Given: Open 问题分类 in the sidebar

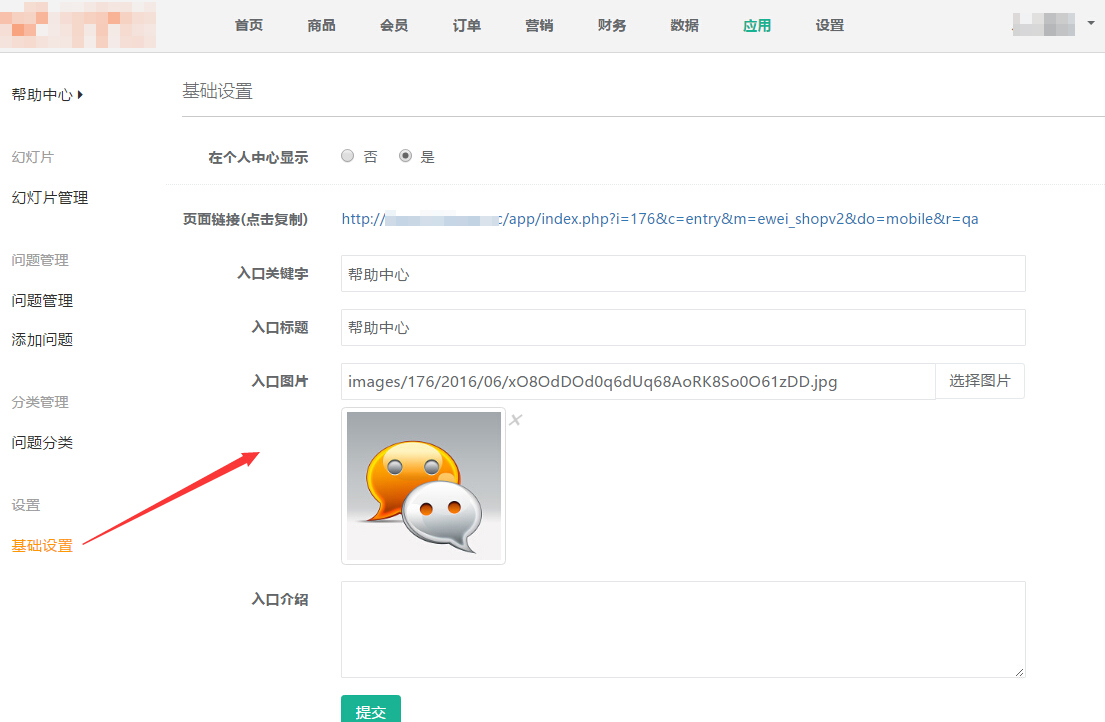Looking at the screenshot, I should [42, 443].
